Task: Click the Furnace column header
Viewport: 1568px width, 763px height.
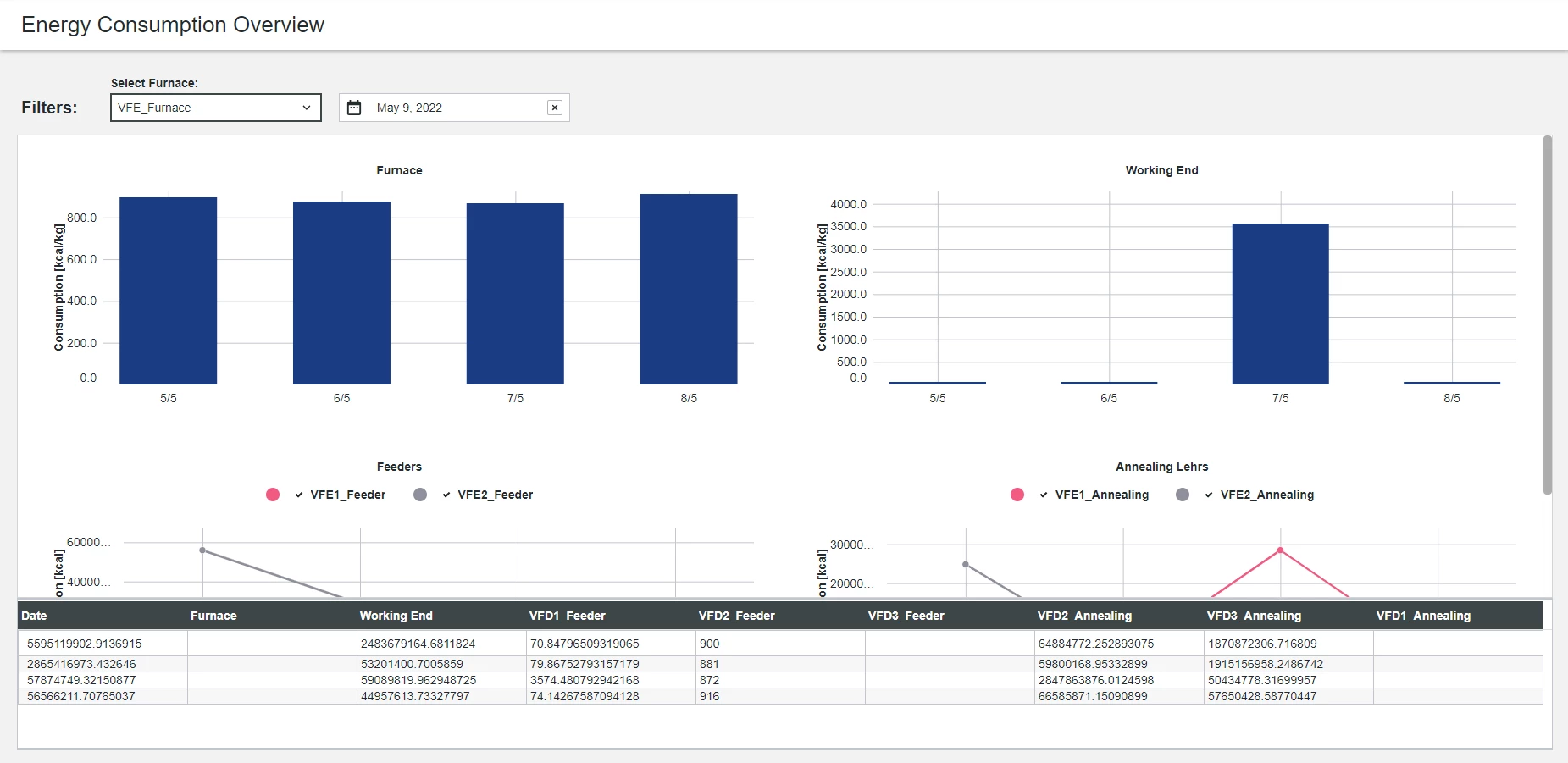Action: pos(272,616)
